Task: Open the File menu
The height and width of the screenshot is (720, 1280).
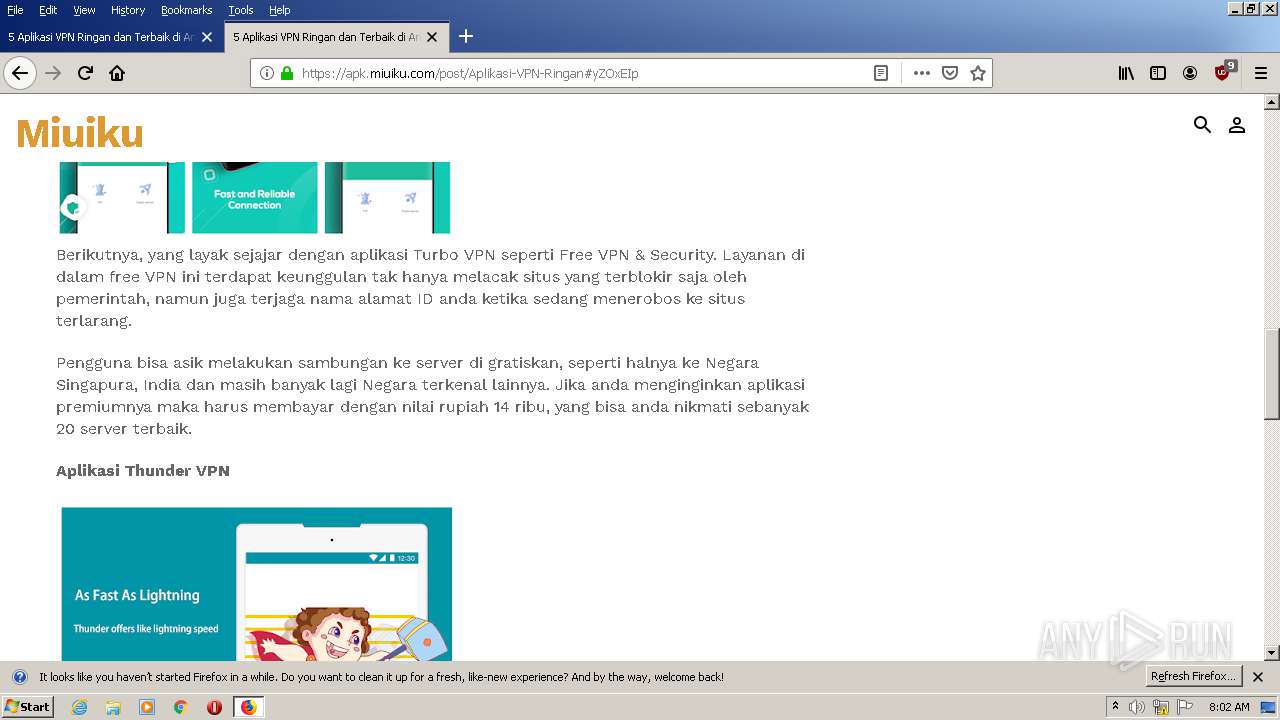Action: [15, 10]
